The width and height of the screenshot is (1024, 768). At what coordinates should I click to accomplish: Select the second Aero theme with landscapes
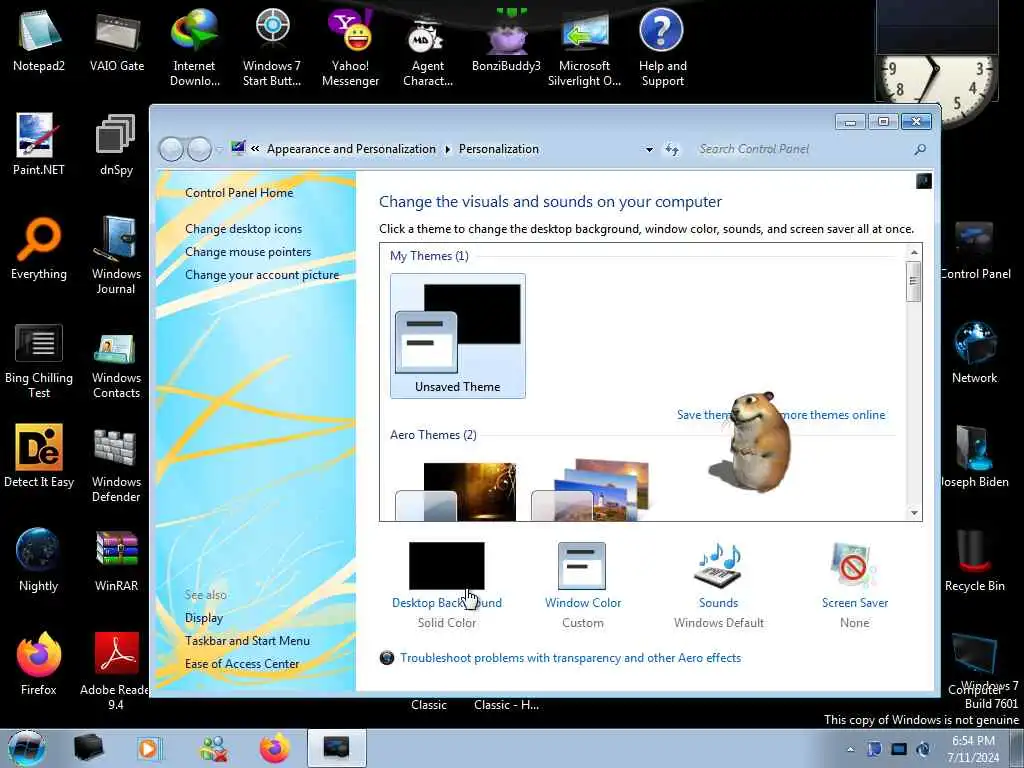coord(590,490)
